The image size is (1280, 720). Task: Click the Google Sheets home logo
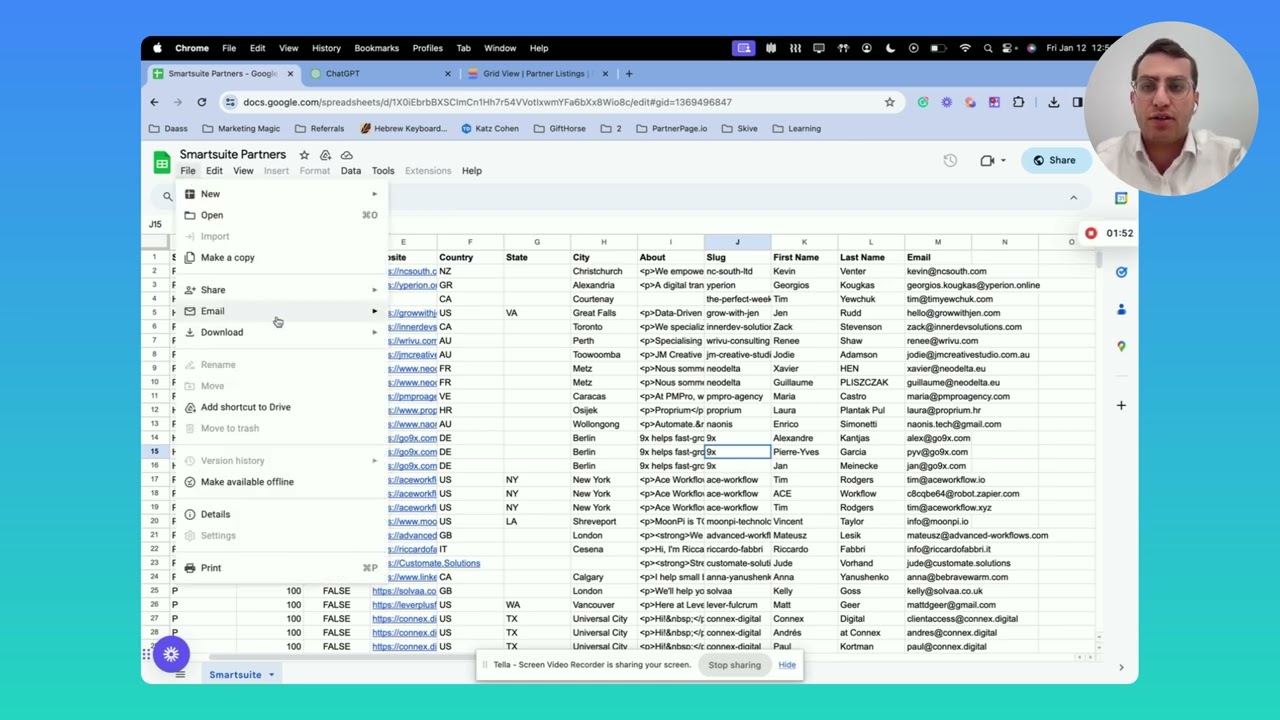[162, 162]
